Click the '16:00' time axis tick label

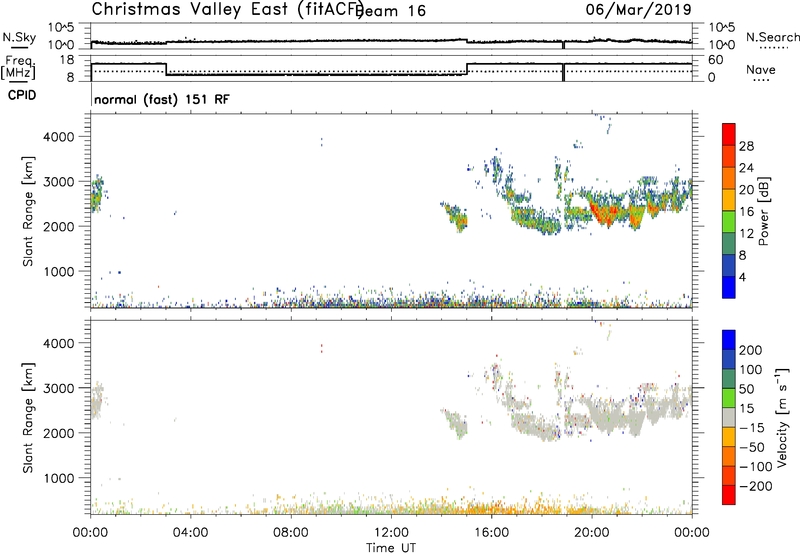click(491, 533)
